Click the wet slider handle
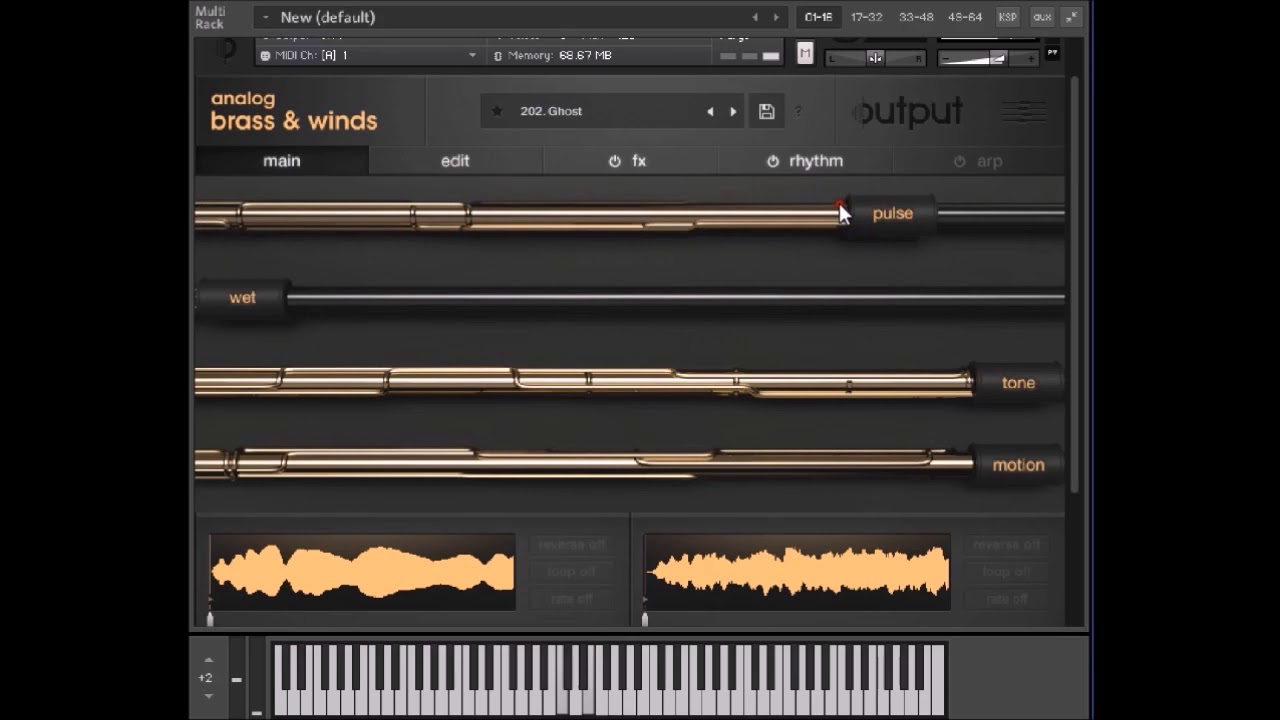Image resolution: width=1280 pixels, height=720 pixels. 242,298
